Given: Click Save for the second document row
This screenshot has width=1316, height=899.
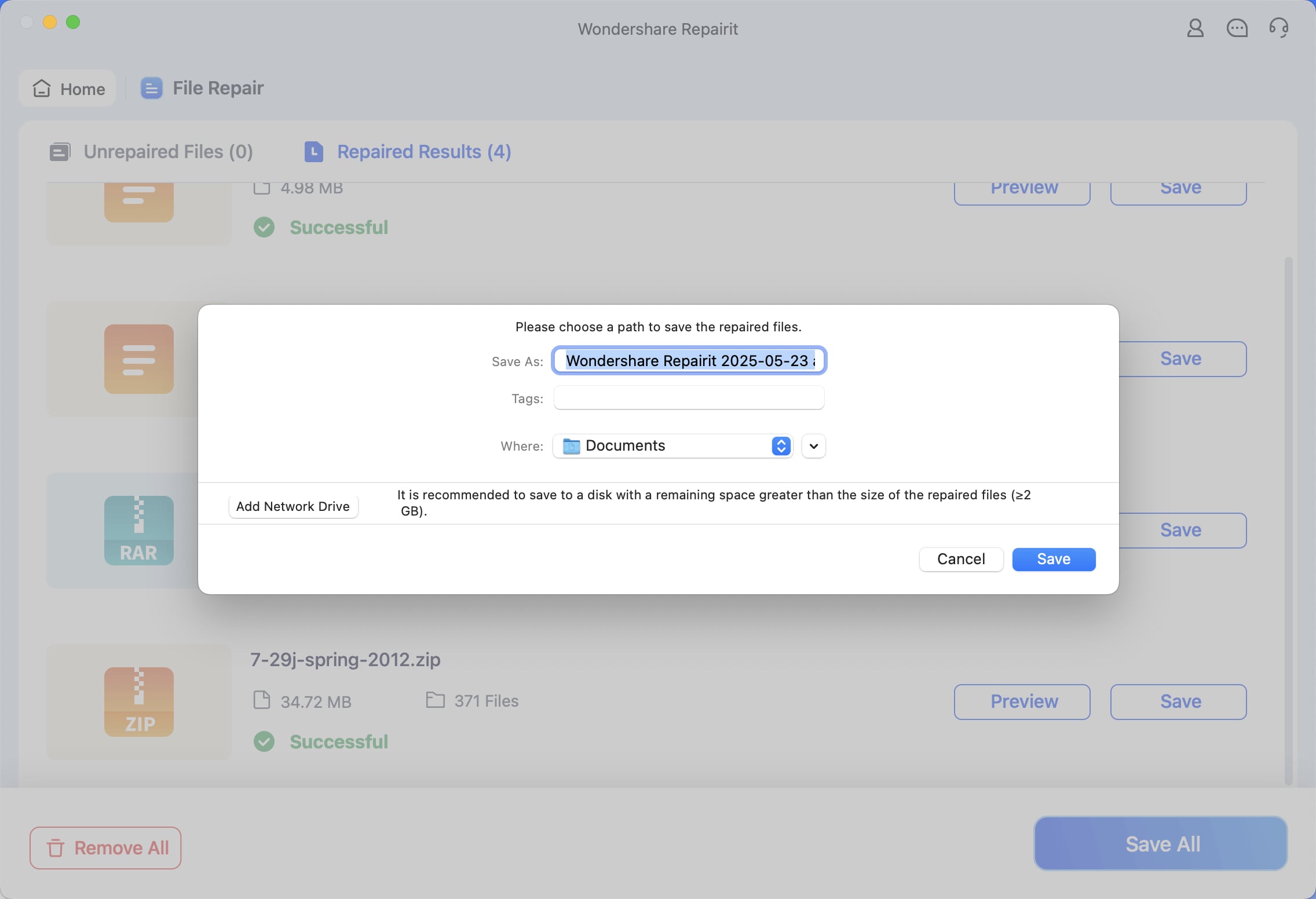Looking at the screenshot, I should click(1182, 359).
